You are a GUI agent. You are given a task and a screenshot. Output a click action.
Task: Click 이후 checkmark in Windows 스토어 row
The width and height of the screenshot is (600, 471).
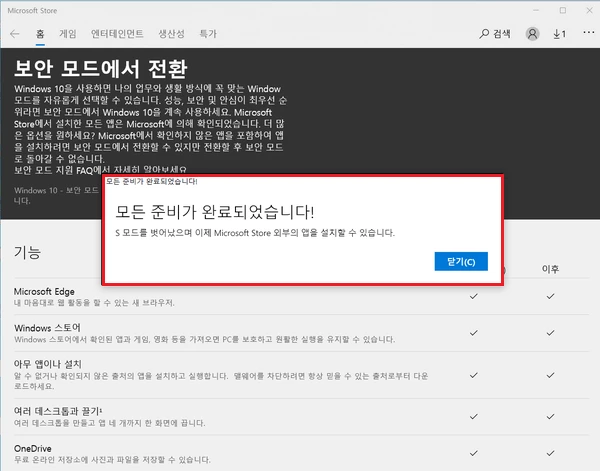(x=550, y=333)
